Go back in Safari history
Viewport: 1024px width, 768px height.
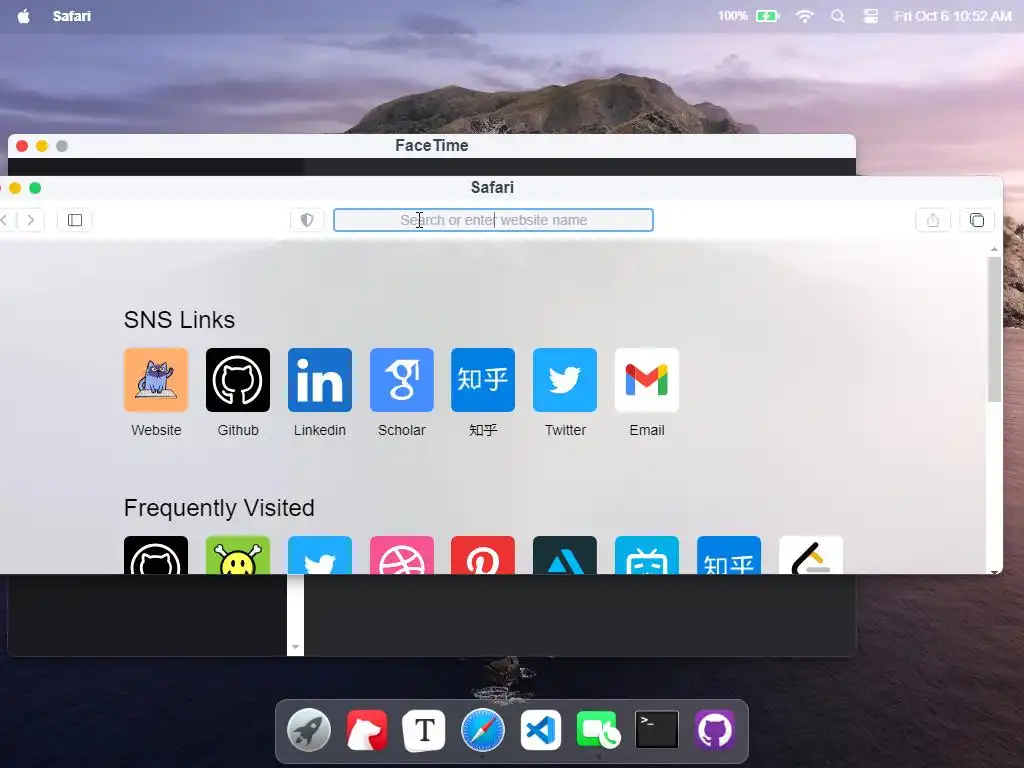tap(5, 220)
